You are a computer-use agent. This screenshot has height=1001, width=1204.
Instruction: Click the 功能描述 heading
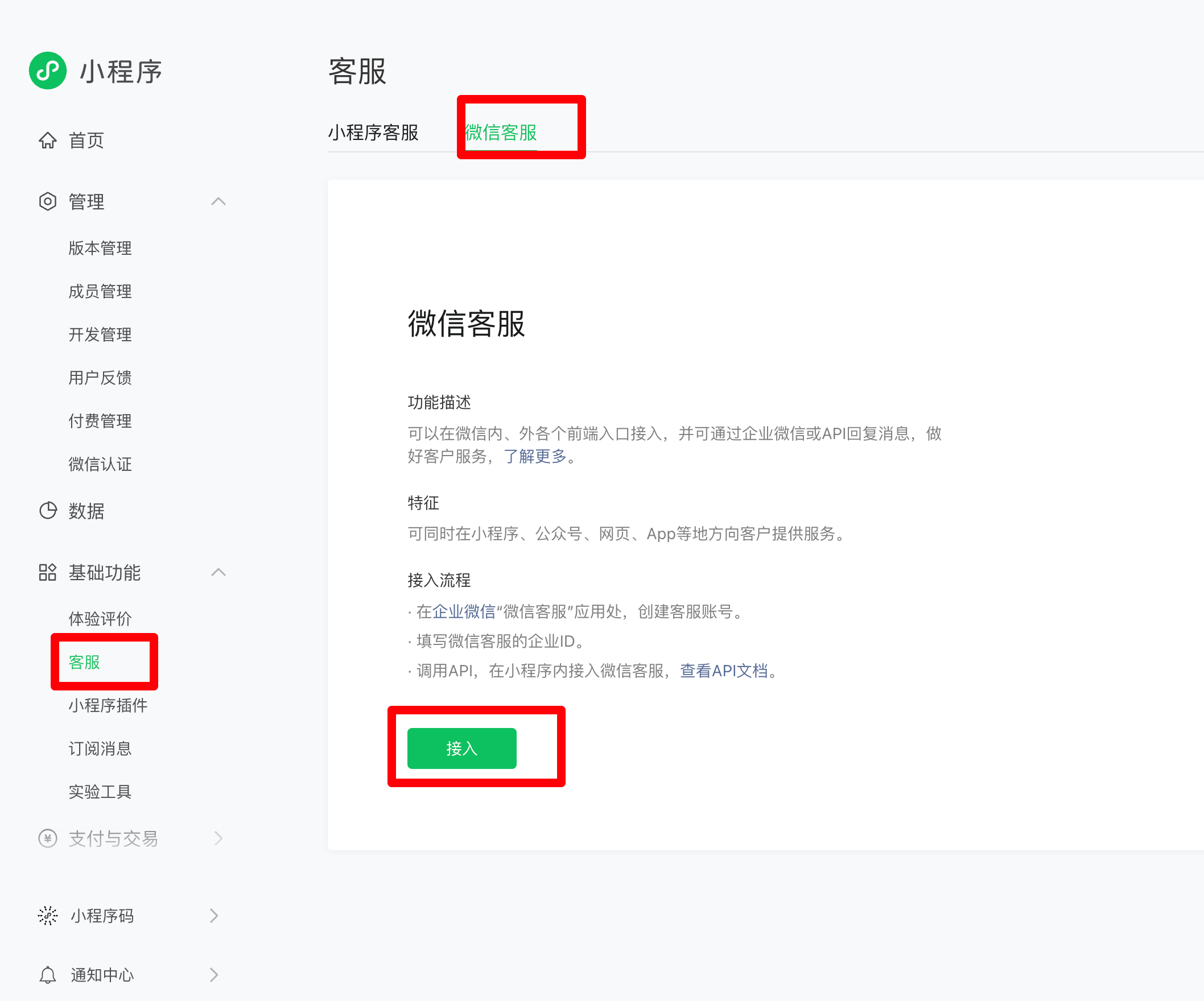[439, 402]
